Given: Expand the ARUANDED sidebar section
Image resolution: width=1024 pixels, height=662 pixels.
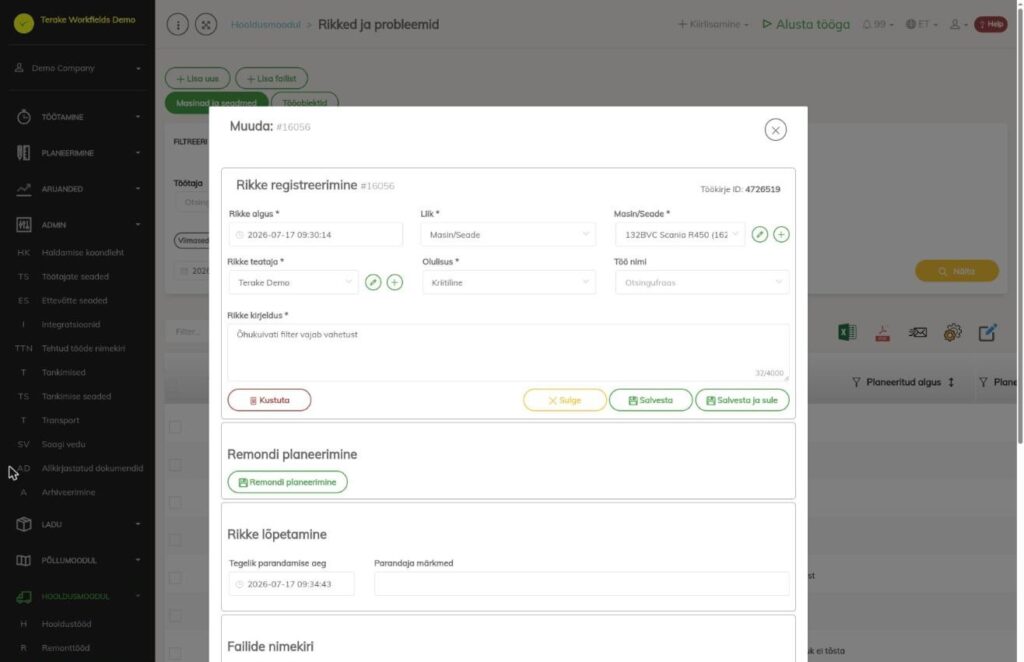Looking at the screenshot, I should click(x=77, y=189).
